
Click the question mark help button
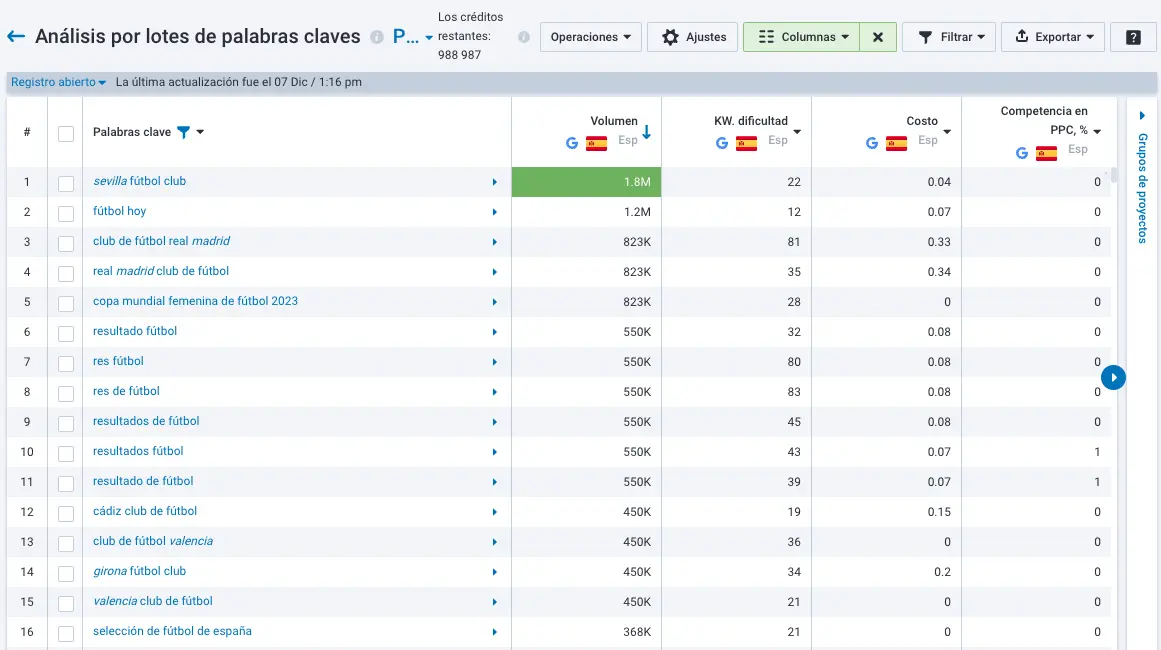point(1133,36)
